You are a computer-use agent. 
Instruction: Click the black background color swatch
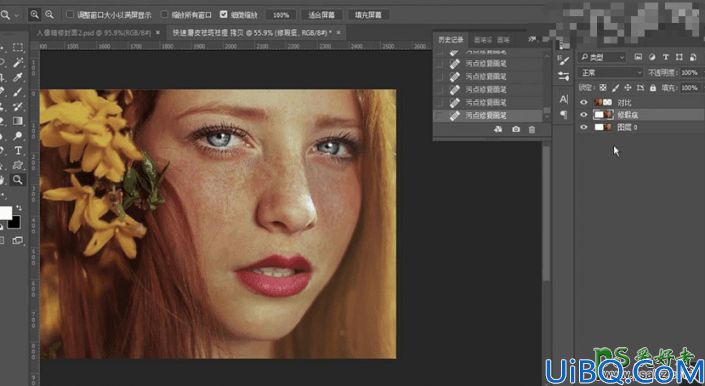point(15,222)
